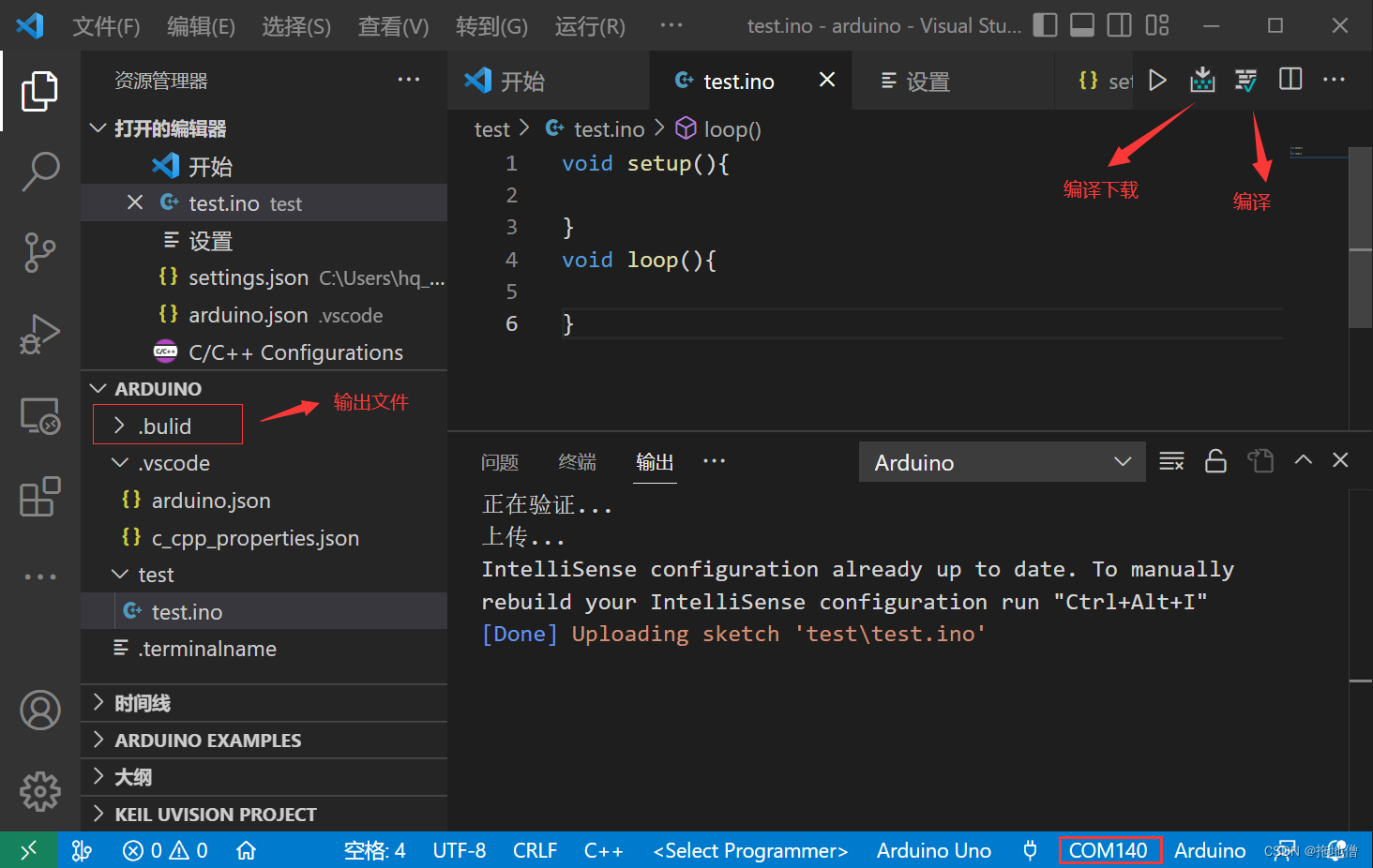Open more editor actions ellipsis
This screenshot has width=1373, height=868.
click(1334, 80)
